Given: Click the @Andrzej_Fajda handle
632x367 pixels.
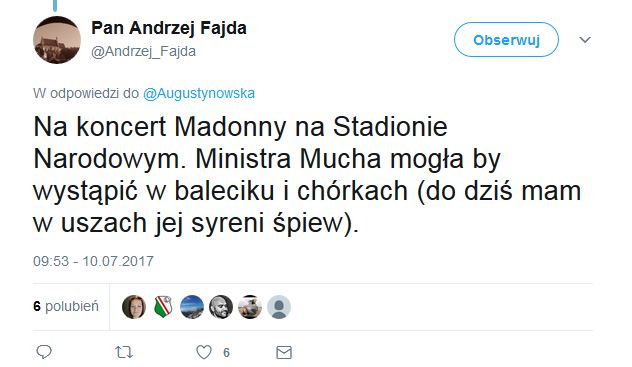Looking at the screenshot, I should point(143,52).
